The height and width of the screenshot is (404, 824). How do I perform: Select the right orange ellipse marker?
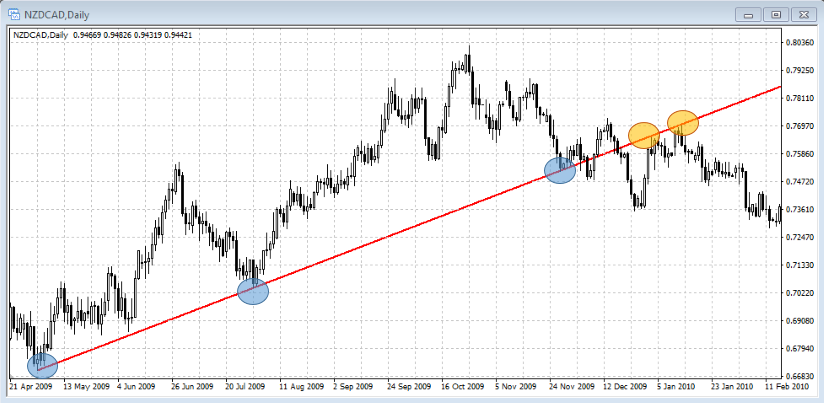[x=683, y=122]
